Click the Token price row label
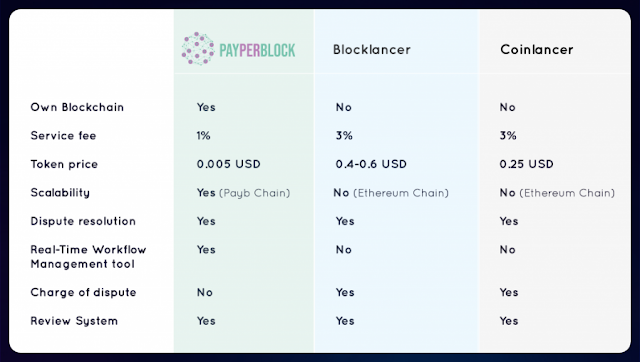Screen dimensions: 640x362 (x=64, y=164)
